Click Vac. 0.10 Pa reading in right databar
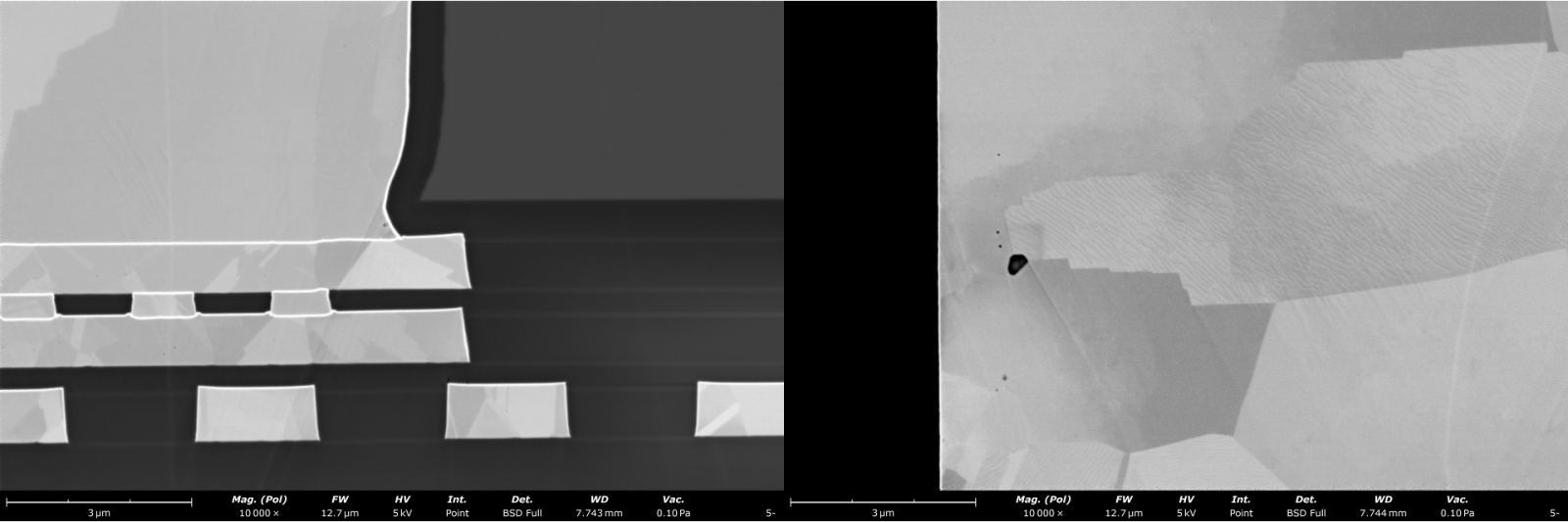 pos(1457,513)
